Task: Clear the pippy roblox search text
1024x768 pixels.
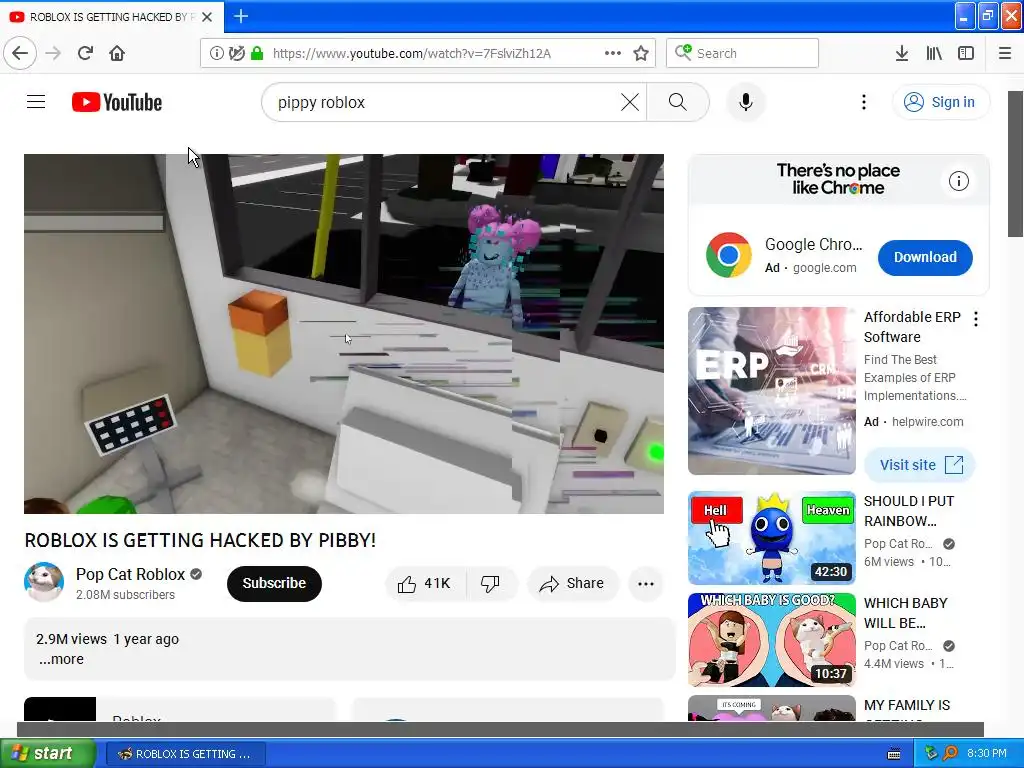Action: tap(630, 102)
